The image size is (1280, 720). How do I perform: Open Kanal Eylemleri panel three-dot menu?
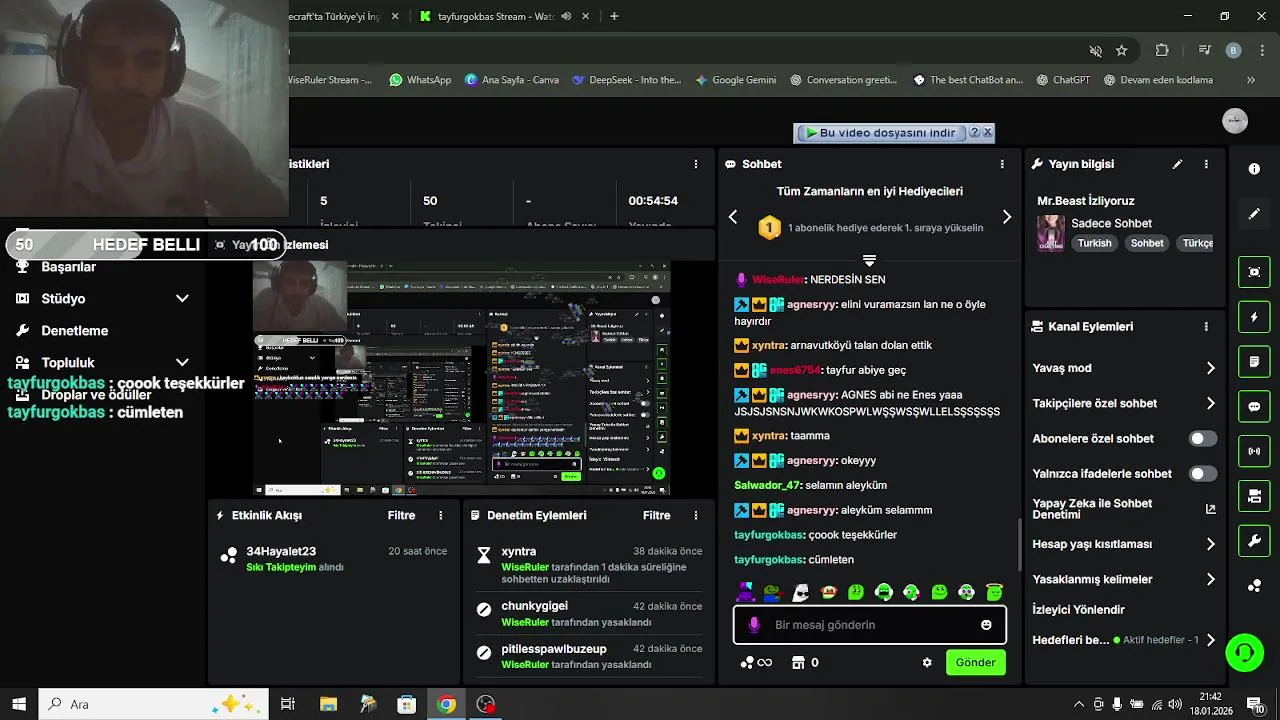point(1206,327)
